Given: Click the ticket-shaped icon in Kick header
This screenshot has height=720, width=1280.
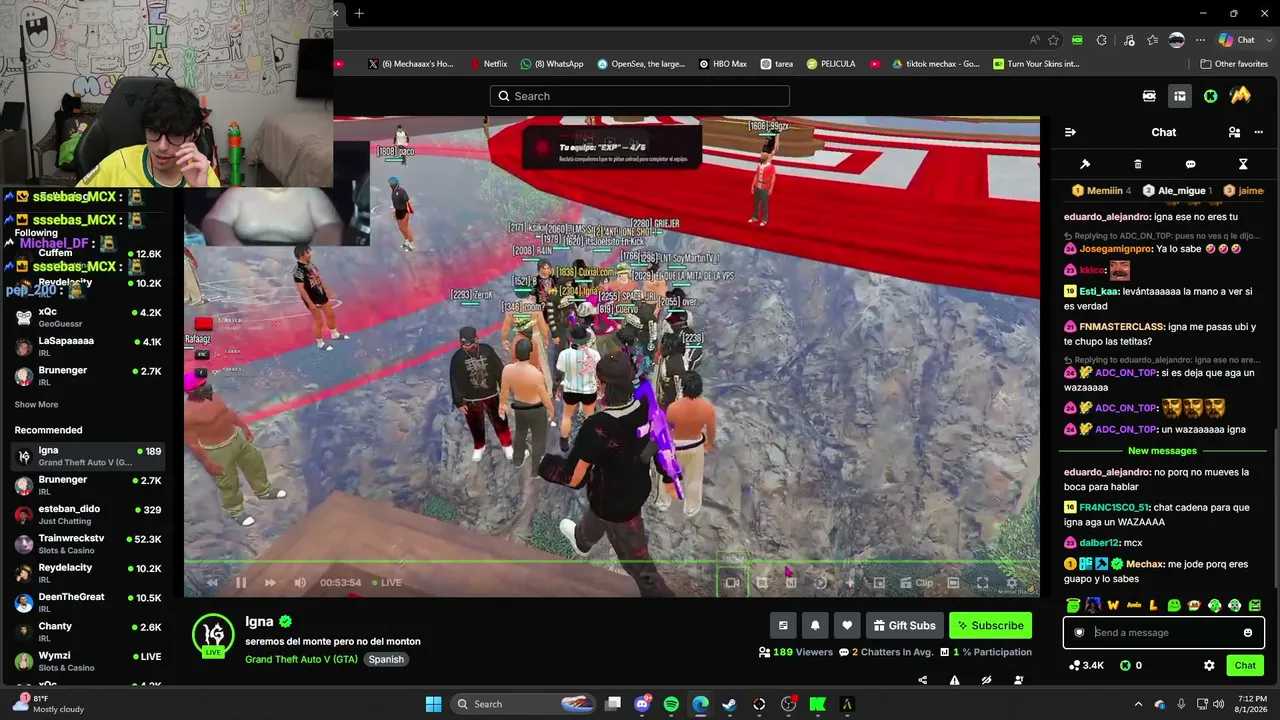Looking at the screenshot, I should coord(1149,96).
